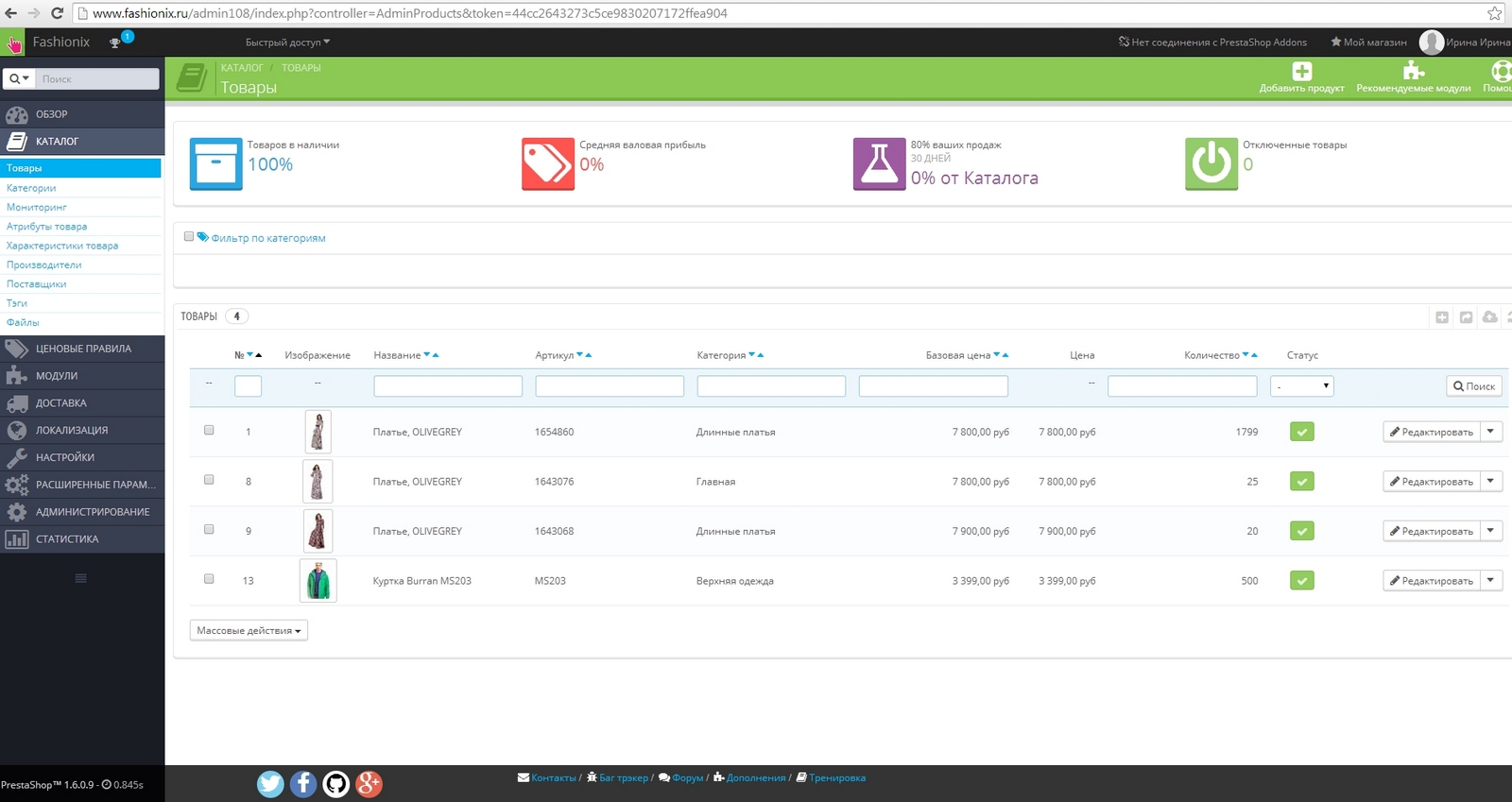Click the user avatar icon
Image resolution: width=1512 pixels, height=802 pixels.
(x=1432, y=43)
